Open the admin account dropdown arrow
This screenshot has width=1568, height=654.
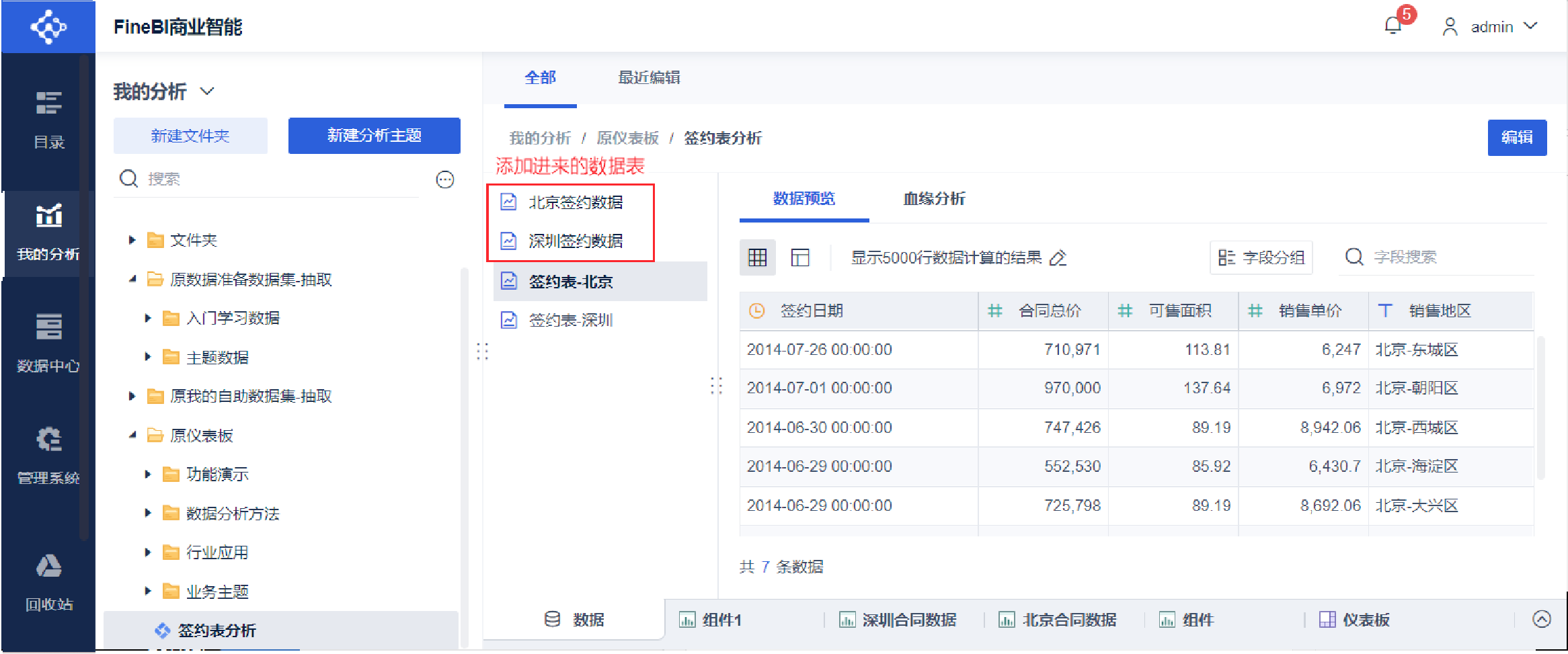point(1530,26)
